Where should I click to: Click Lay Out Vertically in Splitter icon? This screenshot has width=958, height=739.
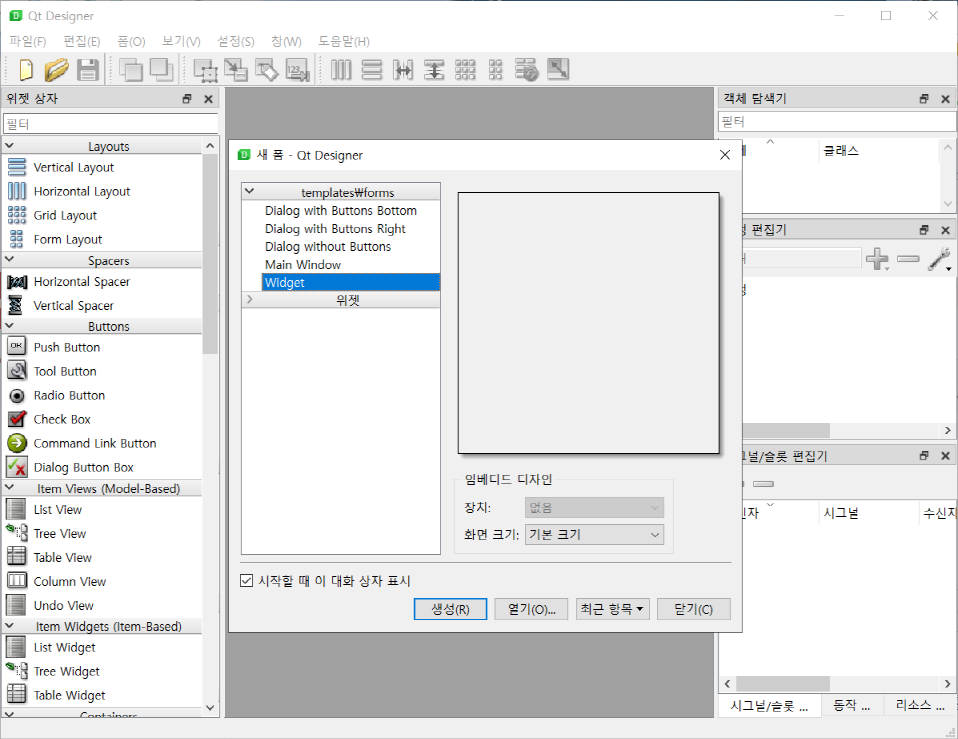[x=434, y=70]
